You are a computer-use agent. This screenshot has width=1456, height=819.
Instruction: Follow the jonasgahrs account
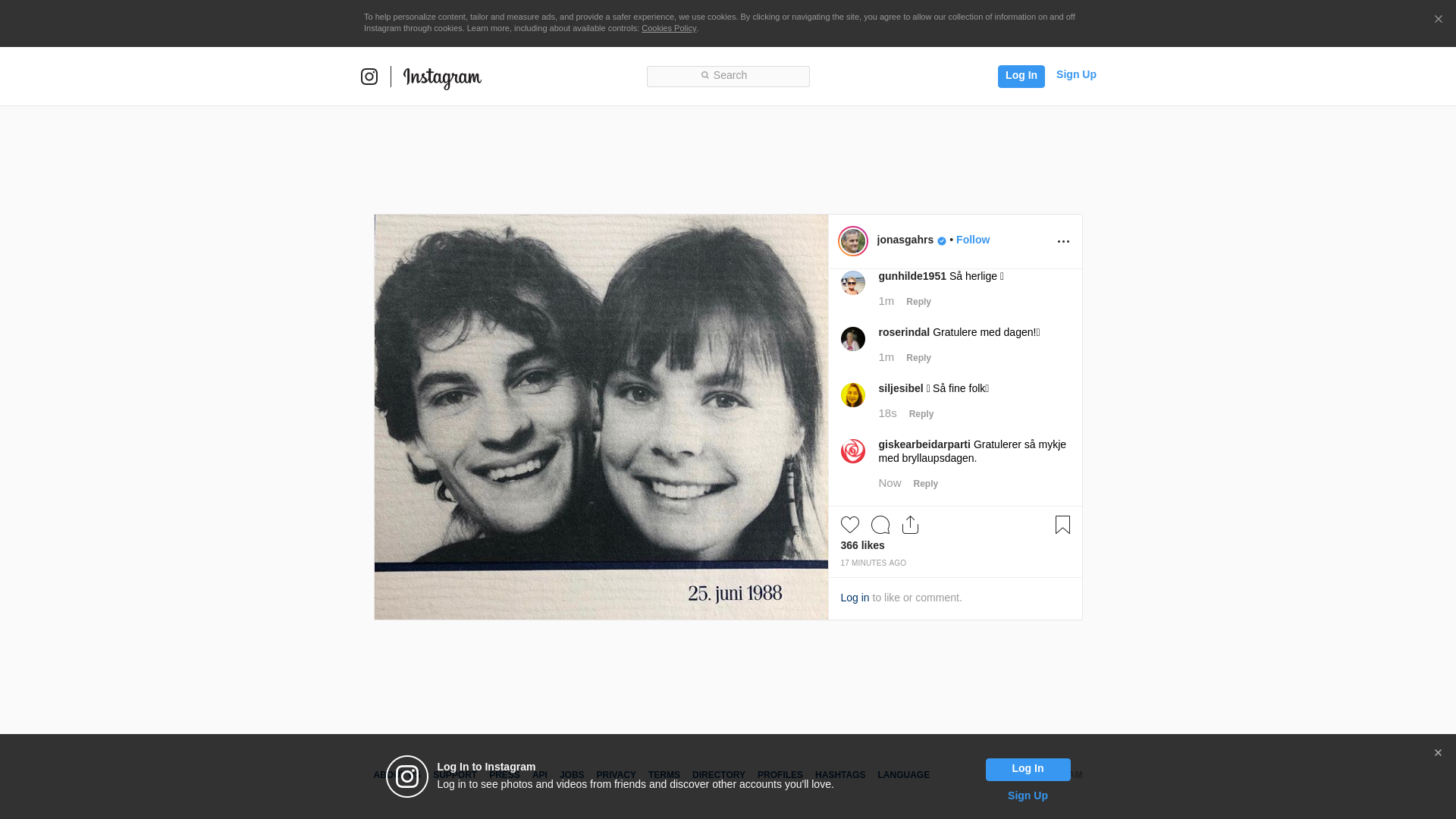(972, 240)
